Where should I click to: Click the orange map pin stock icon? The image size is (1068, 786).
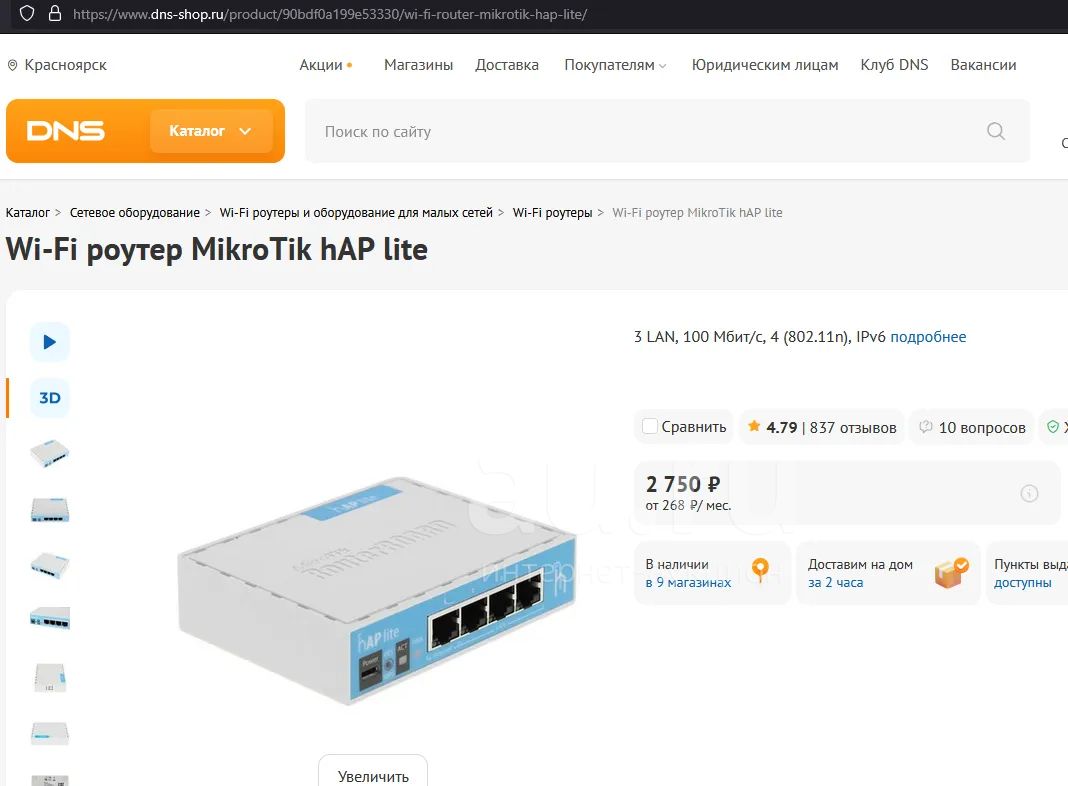click(760, 569)
